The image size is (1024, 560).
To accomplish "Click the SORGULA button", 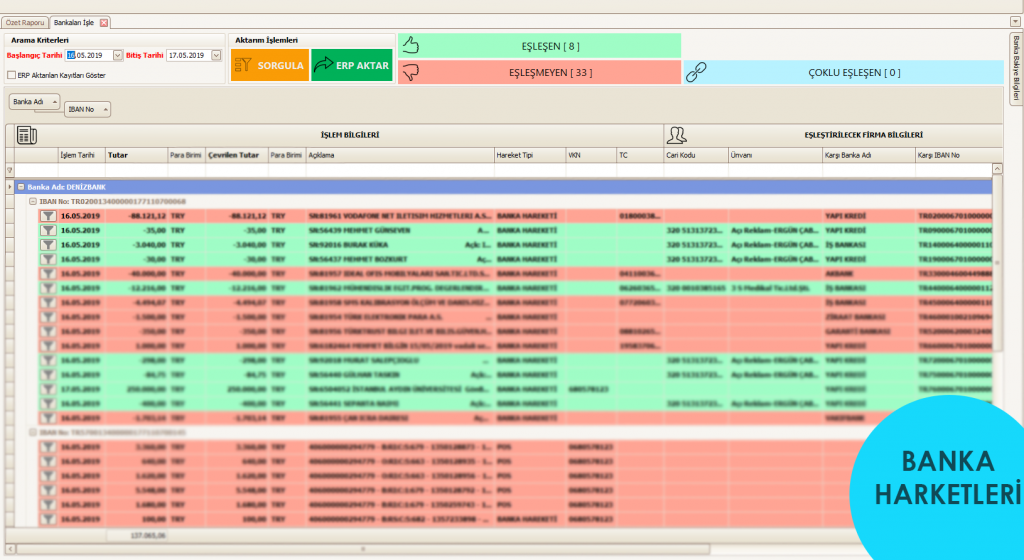I will point(270,65).
